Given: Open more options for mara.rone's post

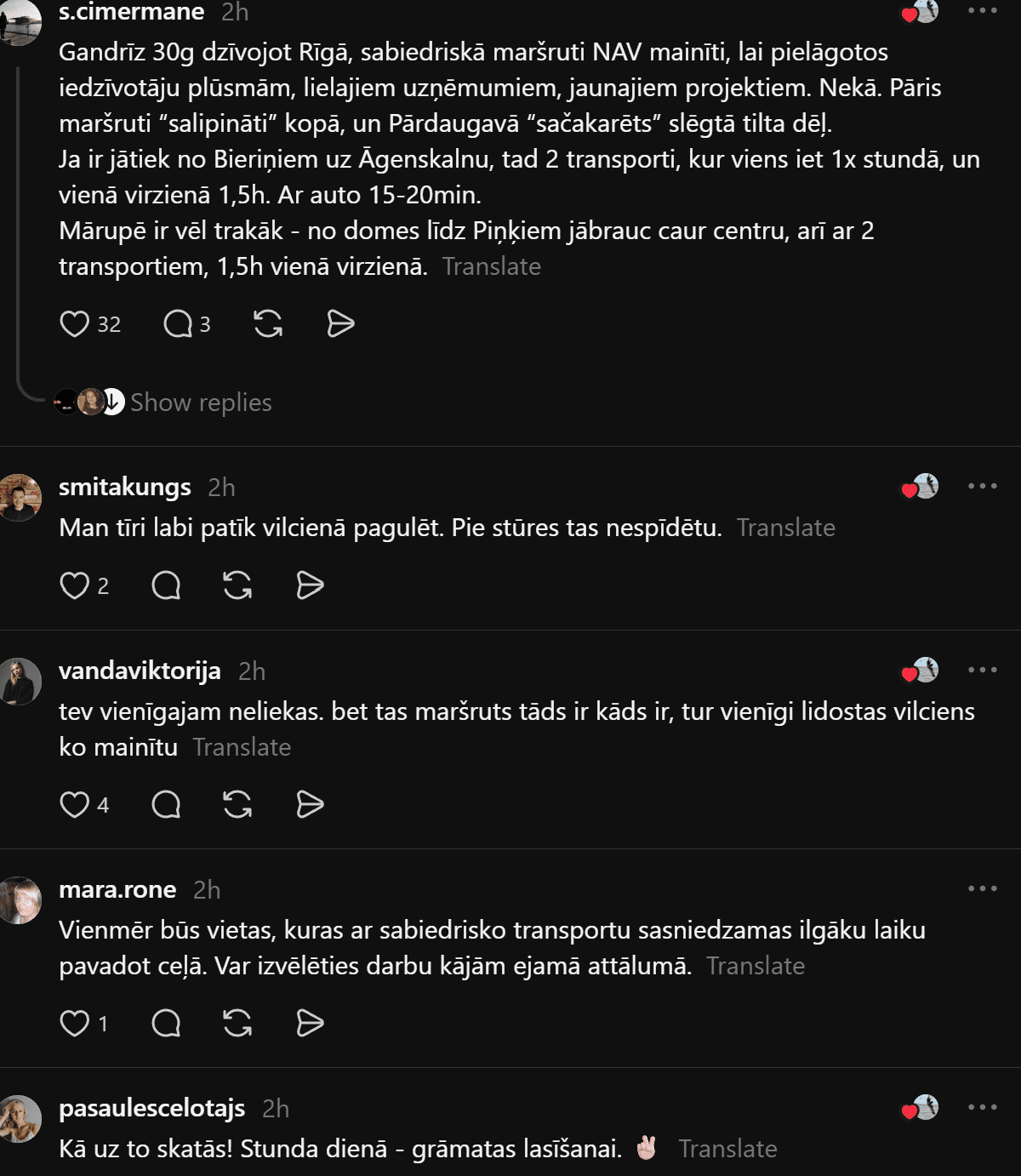Looking at the screenshot, I should point(982,888).
